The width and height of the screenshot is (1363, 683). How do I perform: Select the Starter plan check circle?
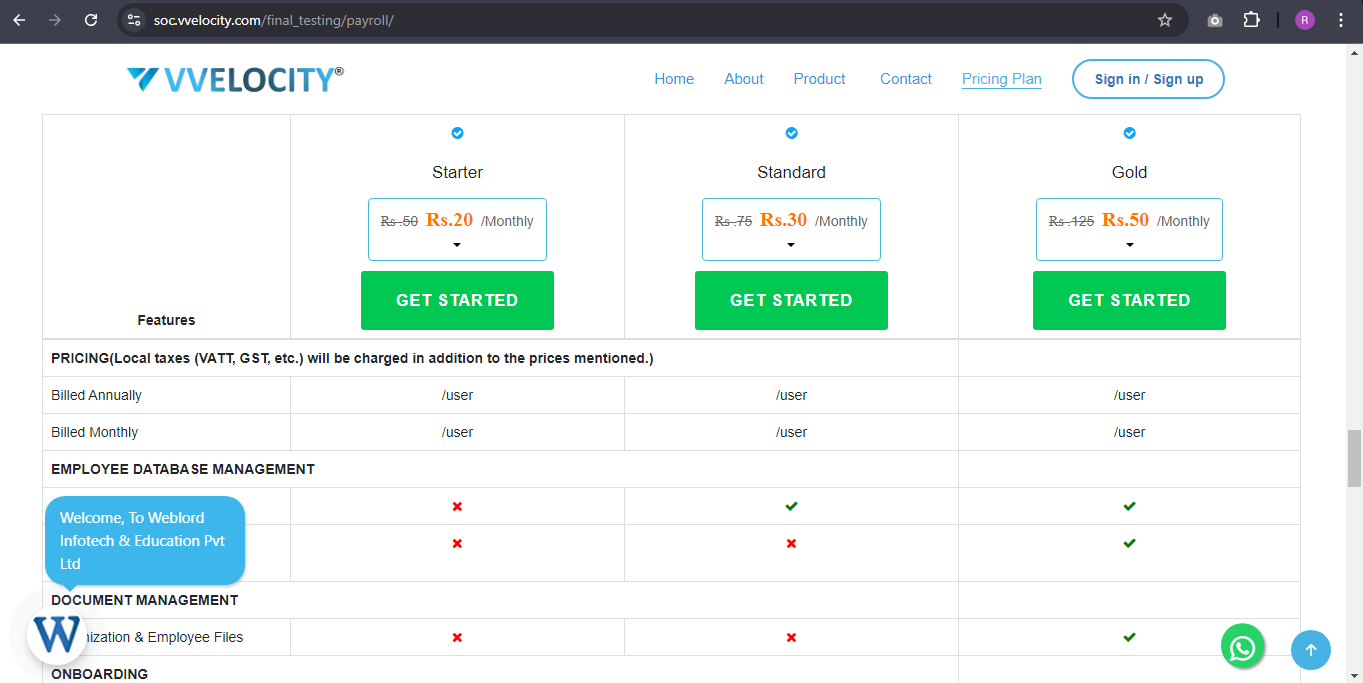(x=457, y=133)
